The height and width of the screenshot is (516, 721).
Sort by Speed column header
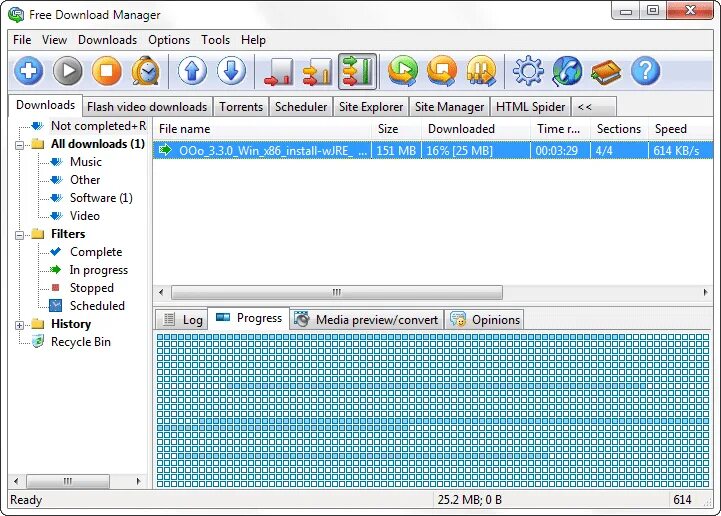681,129
